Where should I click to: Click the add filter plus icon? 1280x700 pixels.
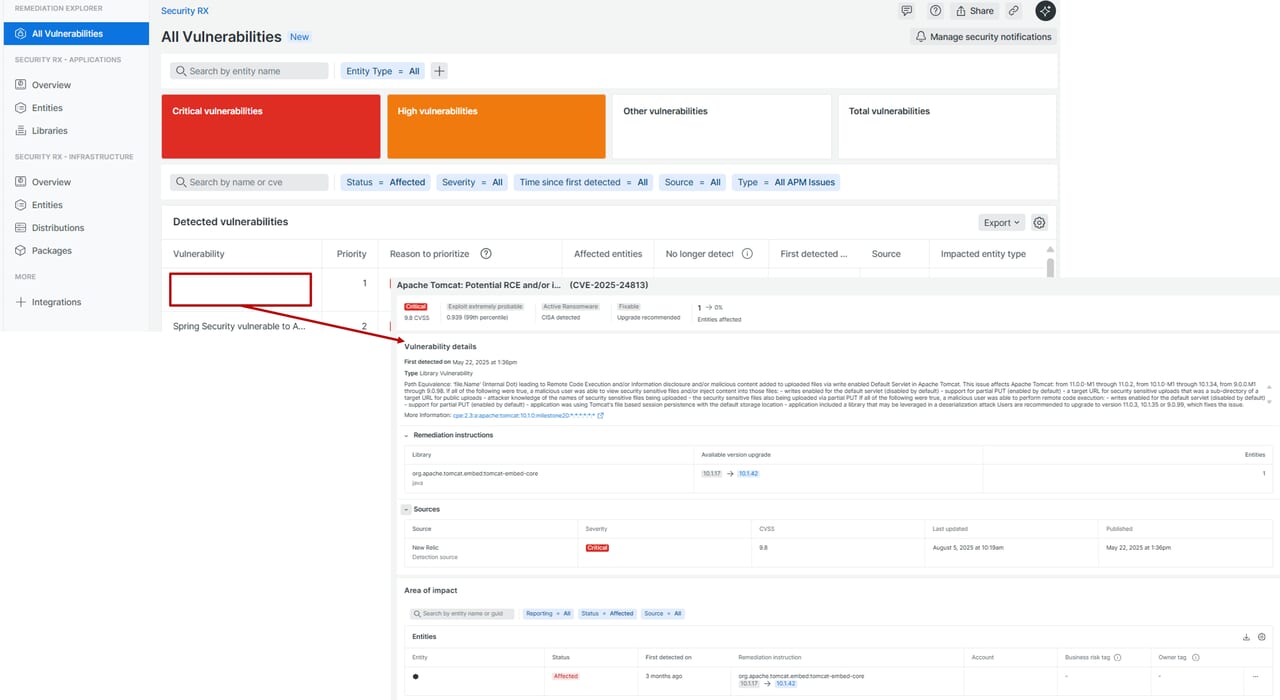pos(439,71)
